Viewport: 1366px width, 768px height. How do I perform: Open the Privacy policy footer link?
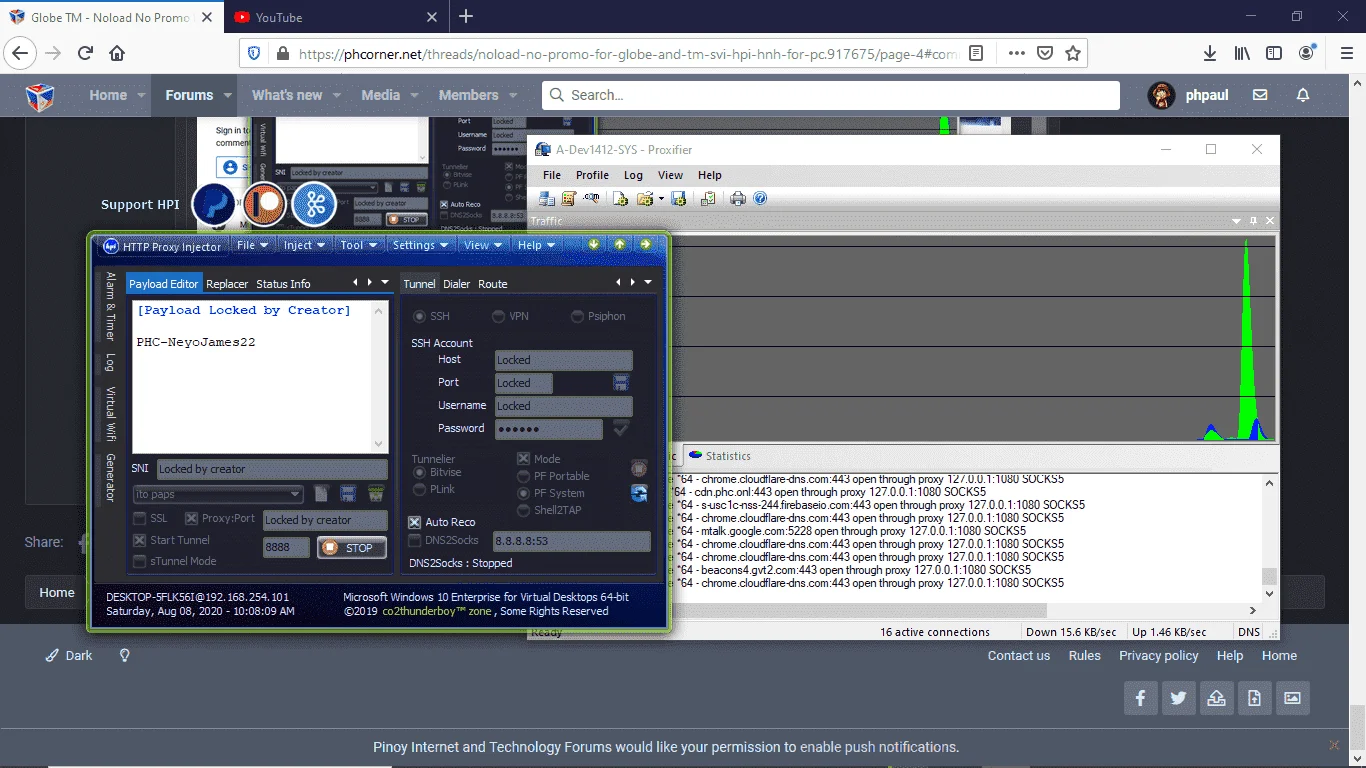click(1158, 656)
